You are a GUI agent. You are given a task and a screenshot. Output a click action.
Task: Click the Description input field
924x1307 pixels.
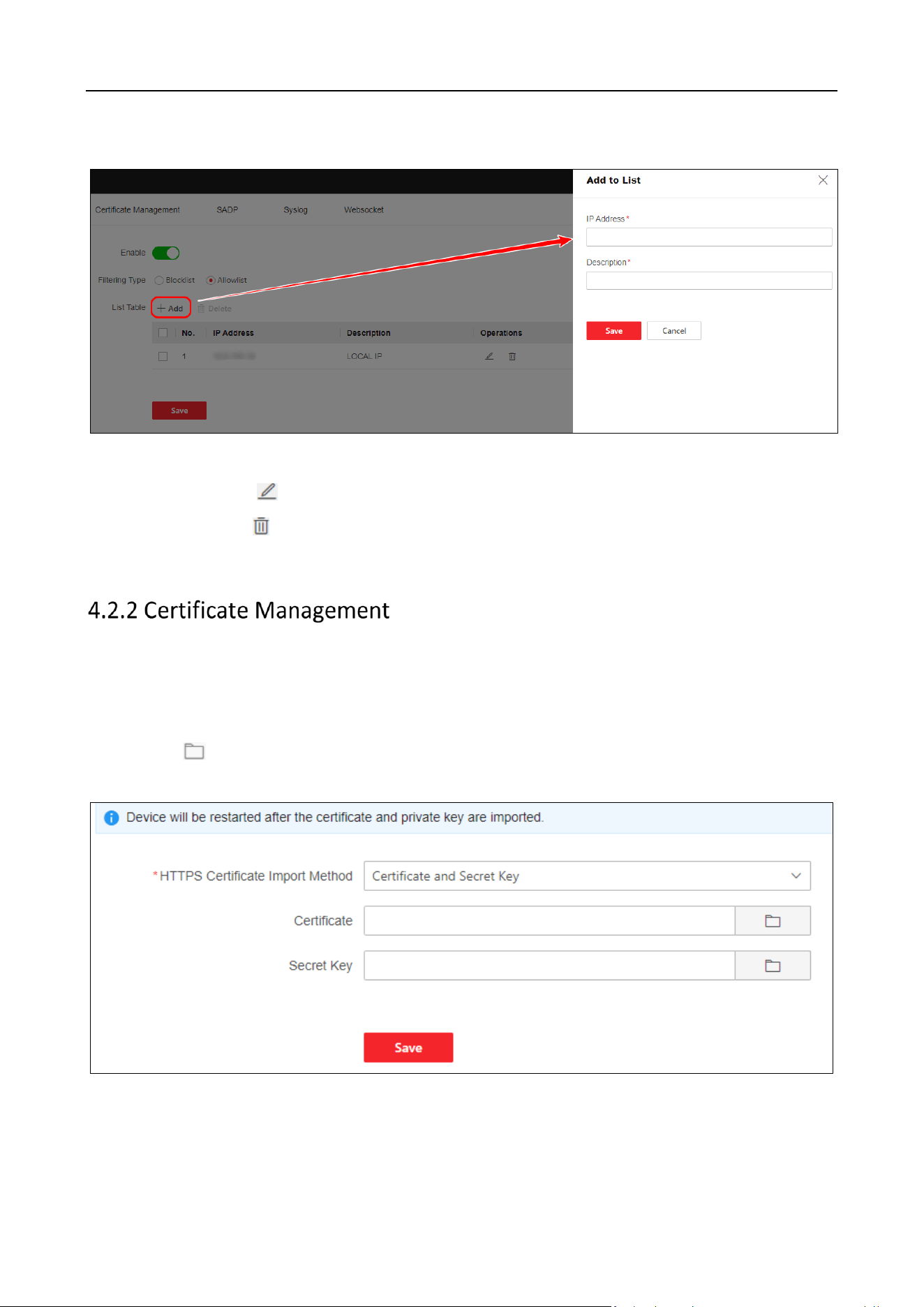pyautogui.click(x=709, y=281)
